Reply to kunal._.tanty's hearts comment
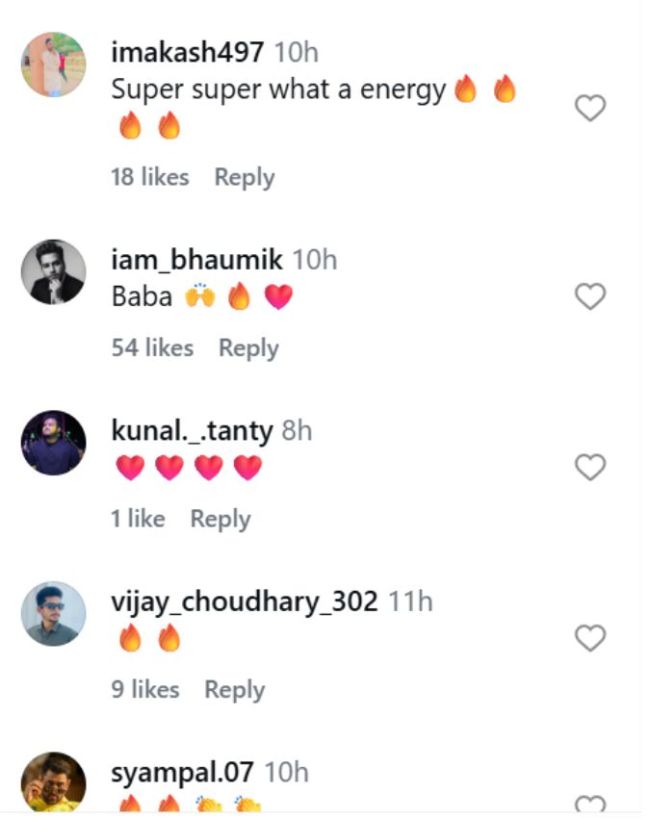The width and height of the screenshot is (650, 818). tap(220, 519)
